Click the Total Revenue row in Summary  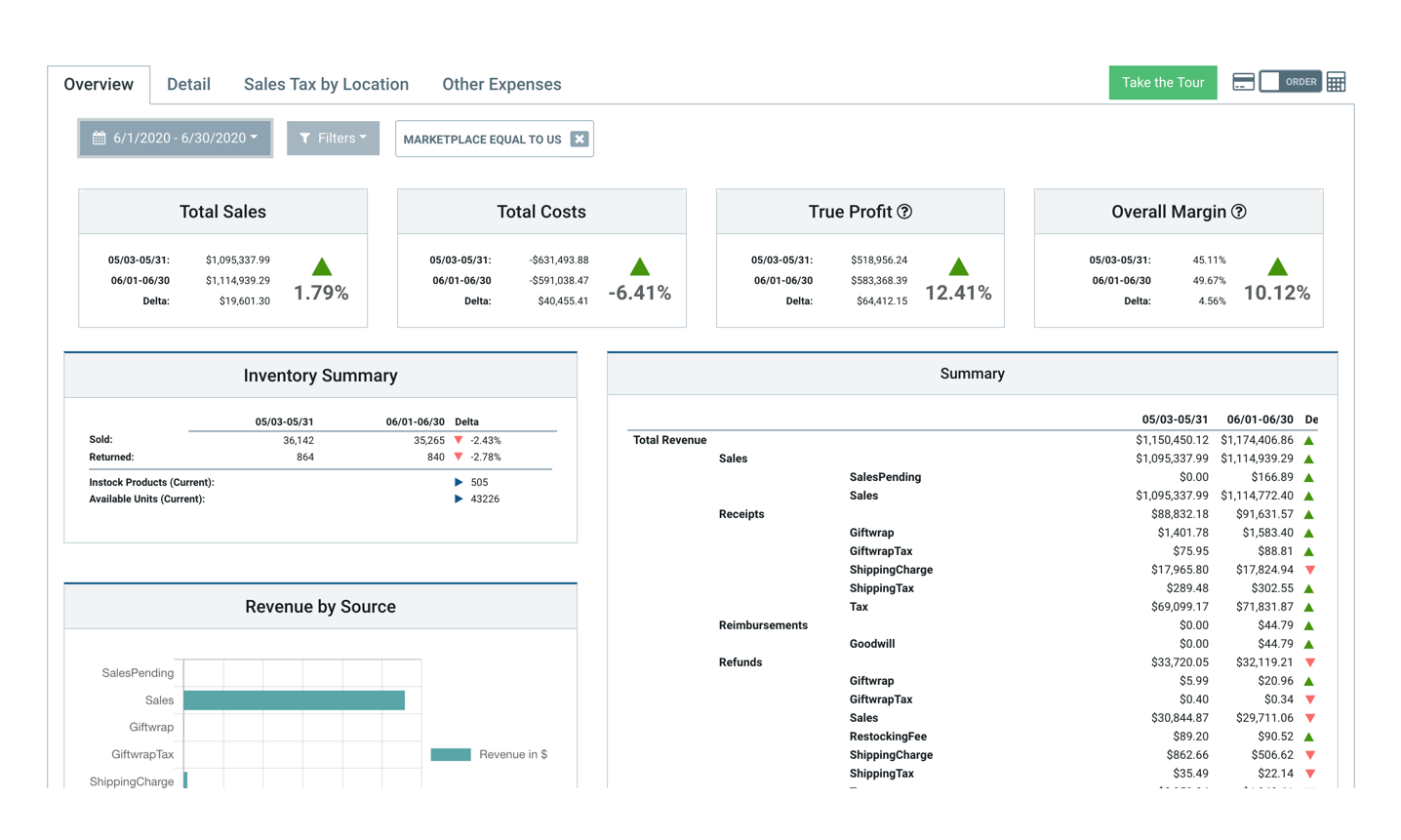pos(669,440)
